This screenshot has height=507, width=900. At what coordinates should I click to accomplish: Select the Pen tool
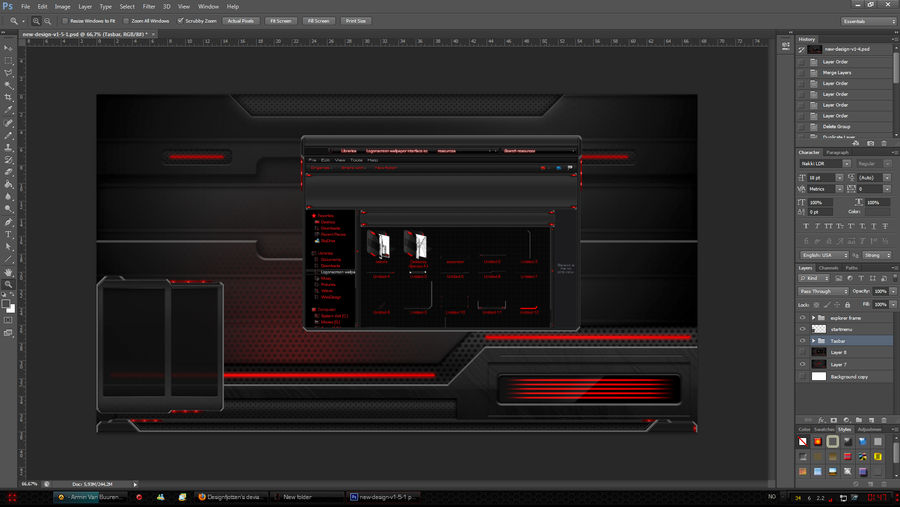pyautogui.click(x=8, y=222)
